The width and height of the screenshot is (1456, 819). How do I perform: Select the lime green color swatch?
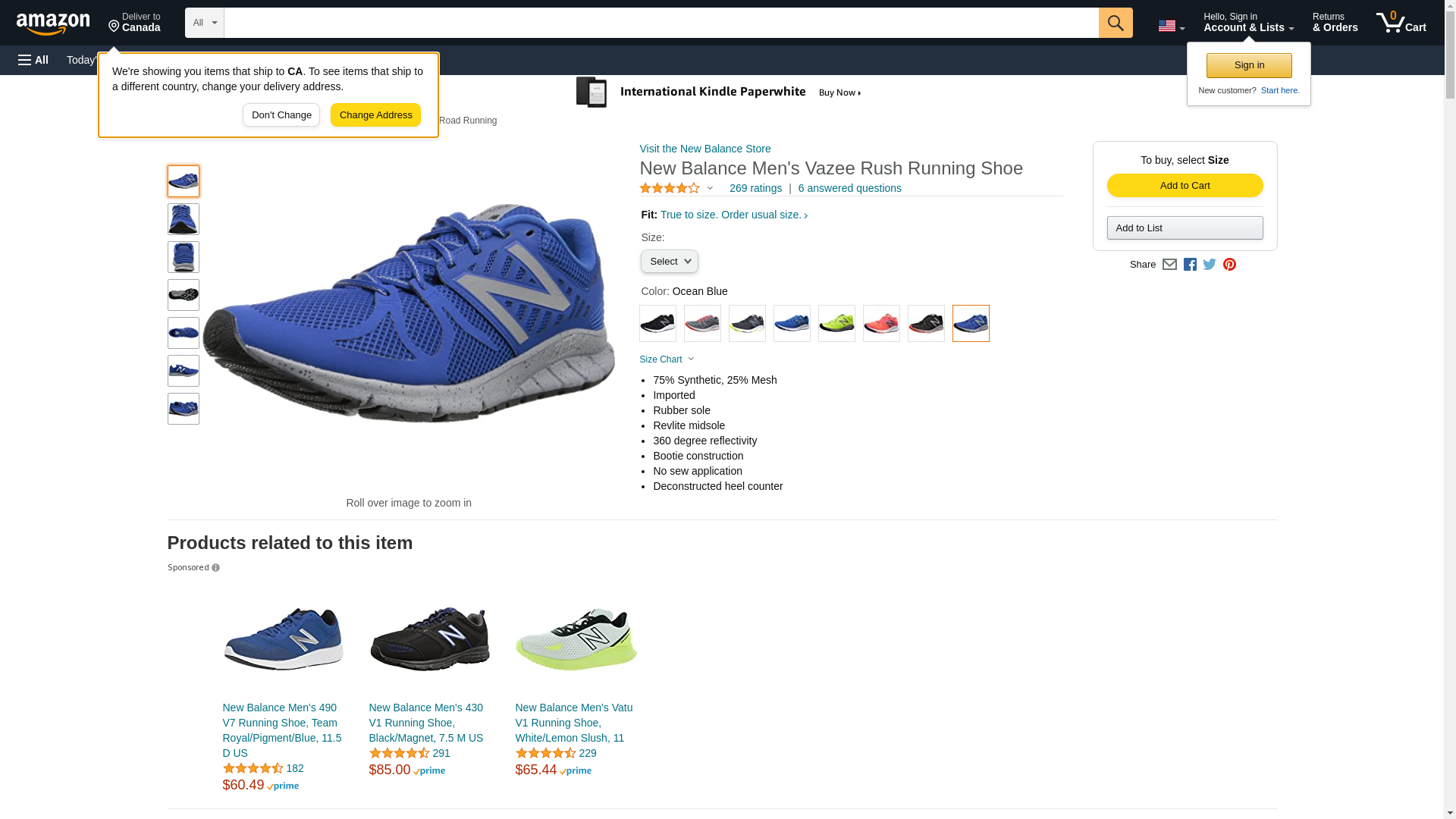point(836,324)
